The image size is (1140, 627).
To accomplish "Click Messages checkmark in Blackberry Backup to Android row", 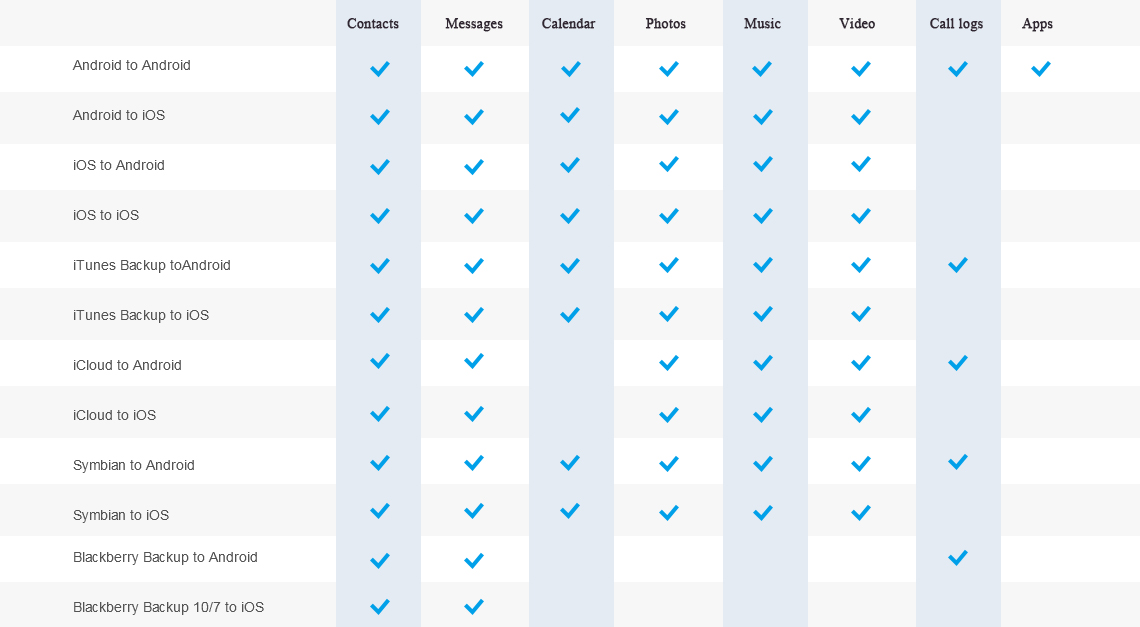I will click(474, 561).
